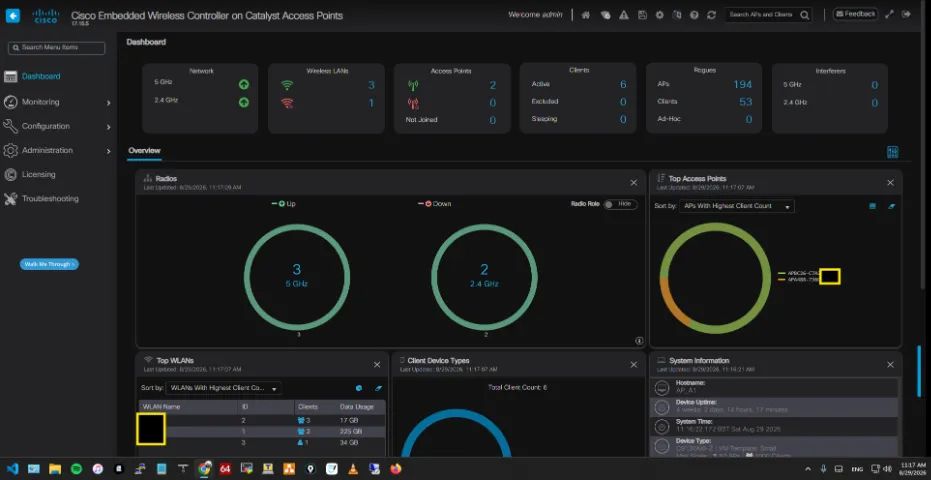Screen dimensions: 931x480
Task: Click the Feedback button
Action: pos(856,14)
